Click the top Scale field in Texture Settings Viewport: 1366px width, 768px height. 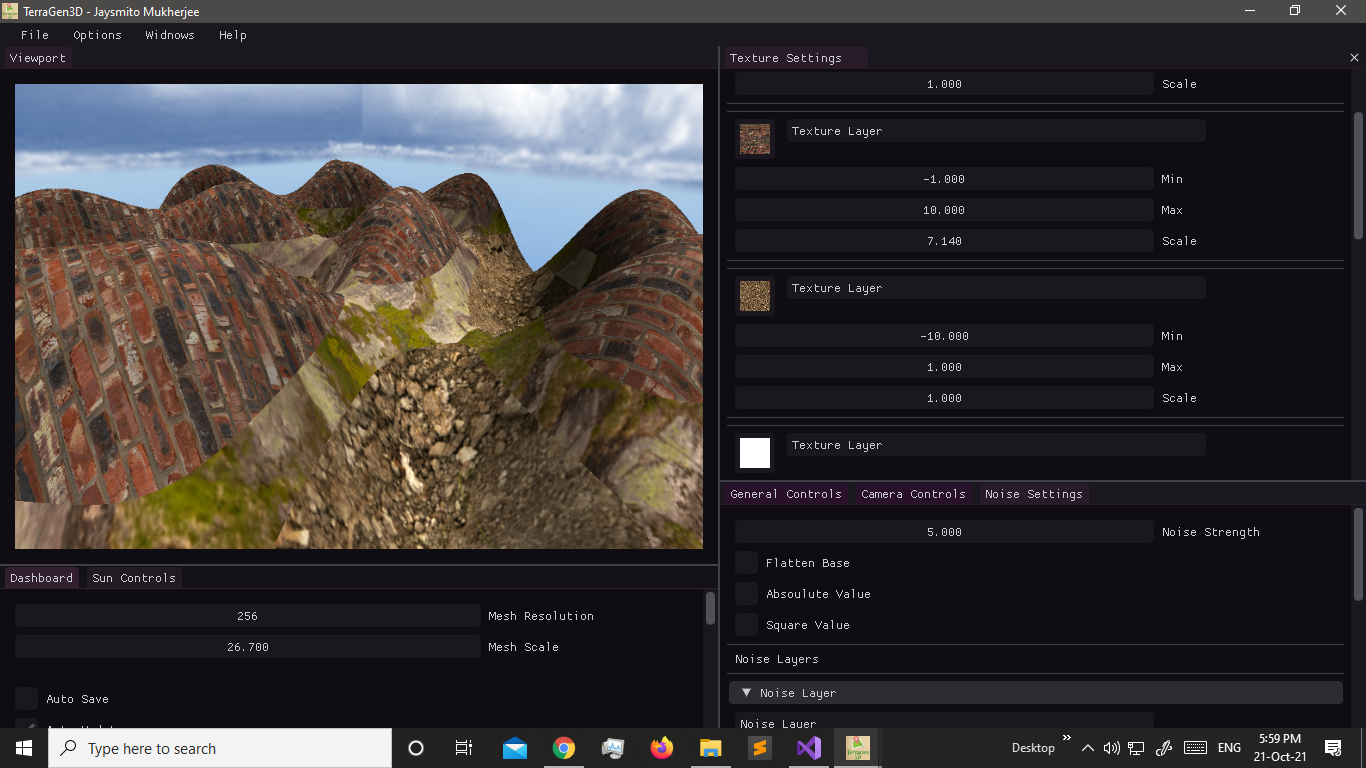pyautogui.click(x=944, y=84)
